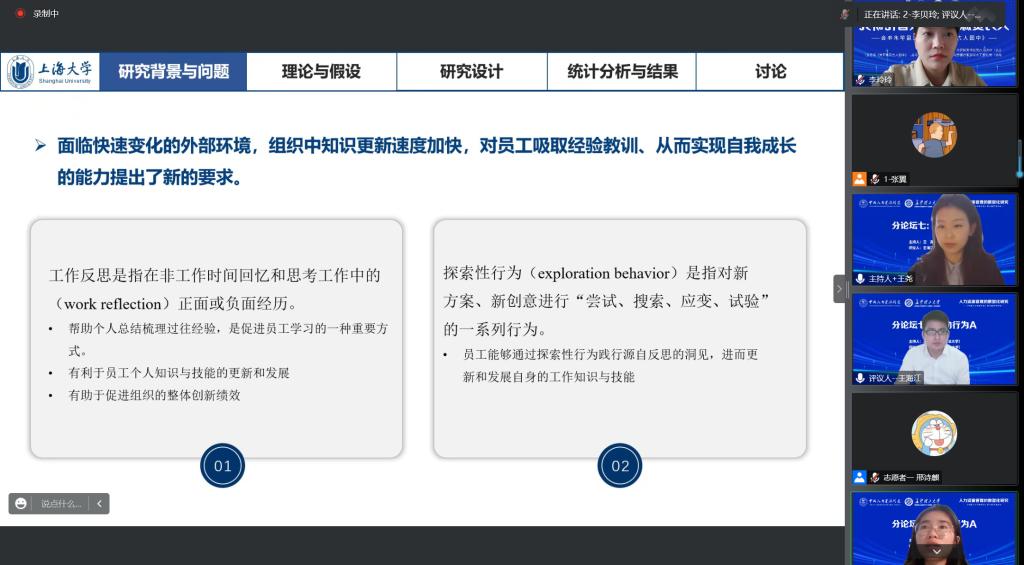1024x565 pixels.
Task: Click the name label 李玲玲
Action: click(882, 80)
